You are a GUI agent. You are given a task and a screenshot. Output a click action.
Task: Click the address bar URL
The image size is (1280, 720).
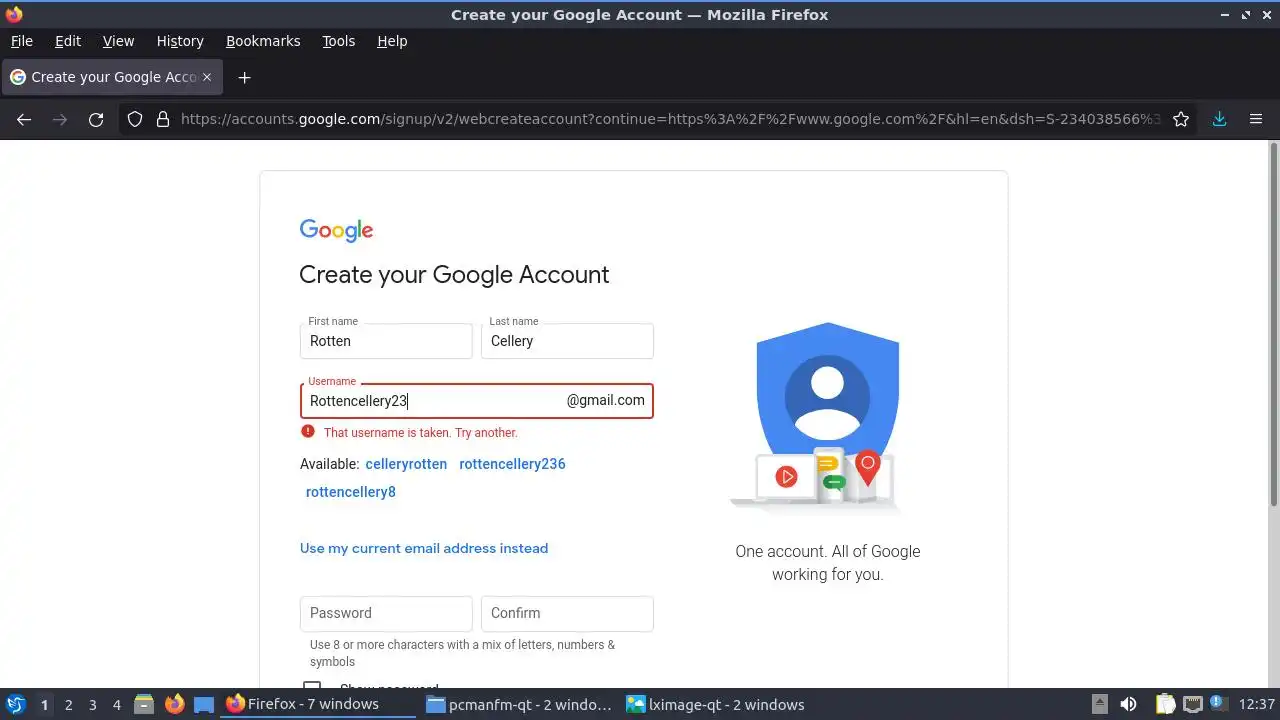670,119
